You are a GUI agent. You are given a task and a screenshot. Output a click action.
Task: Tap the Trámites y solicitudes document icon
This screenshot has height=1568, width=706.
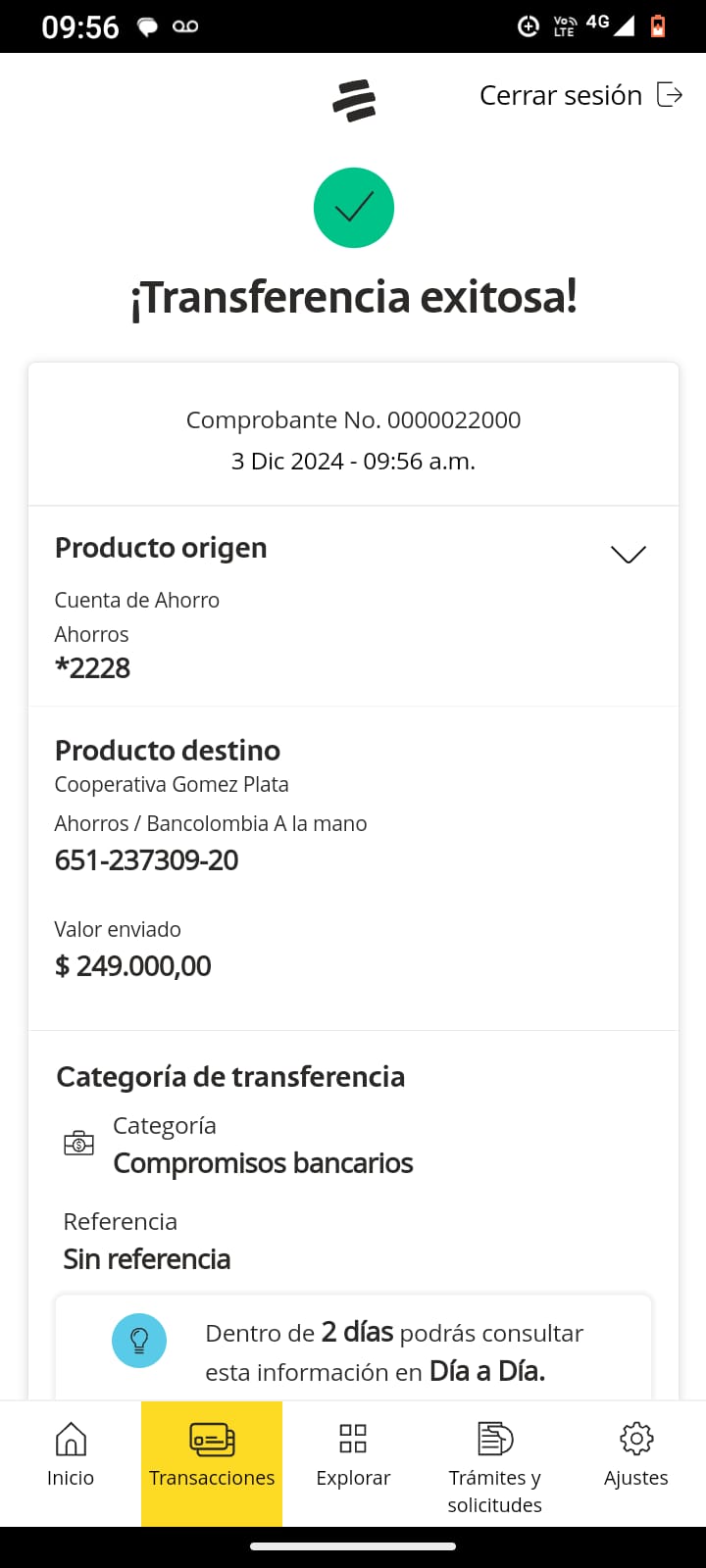click(x=495, y=1439)
